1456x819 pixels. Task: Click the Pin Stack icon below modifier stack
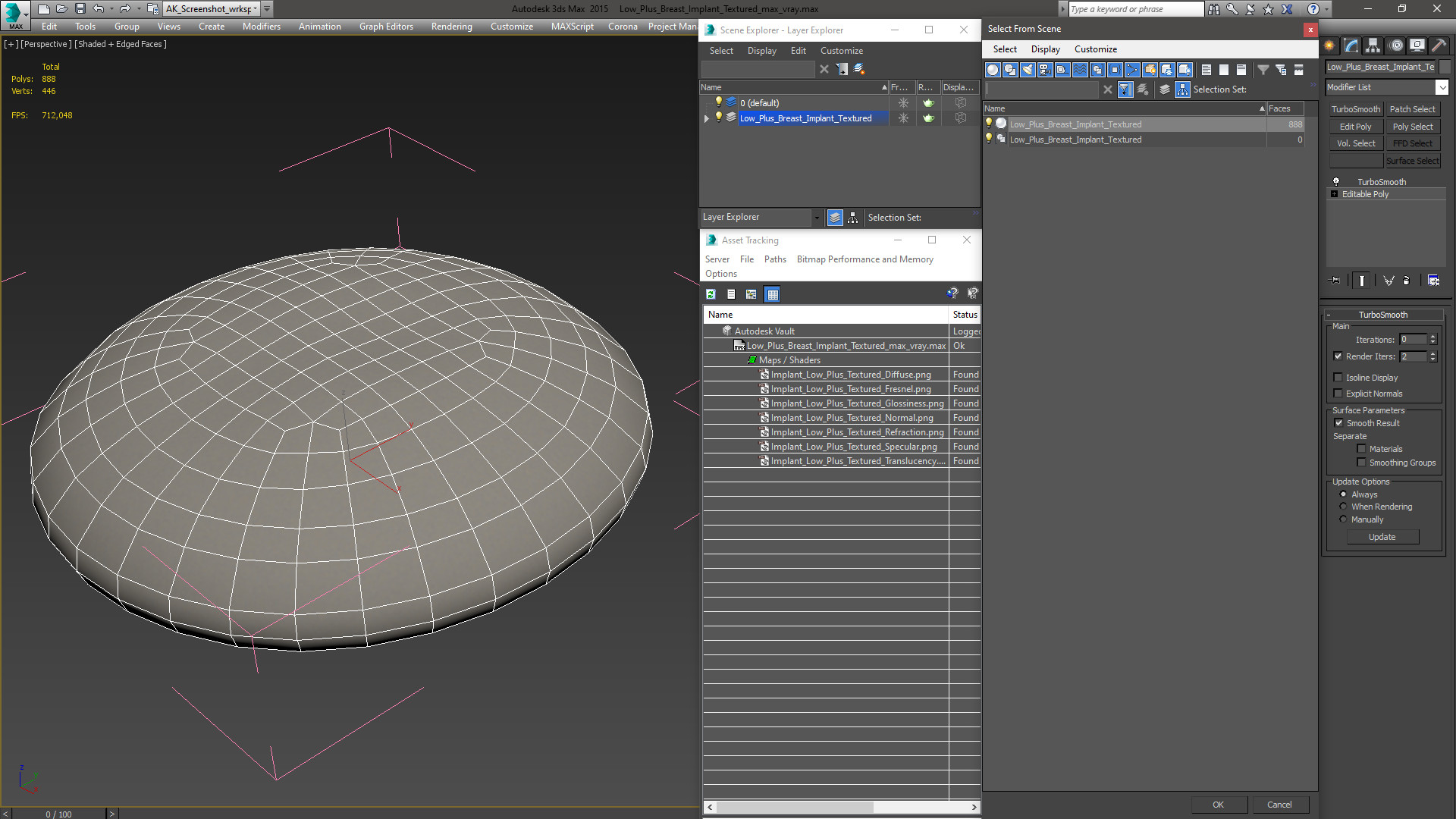(x=1335, y=281)
